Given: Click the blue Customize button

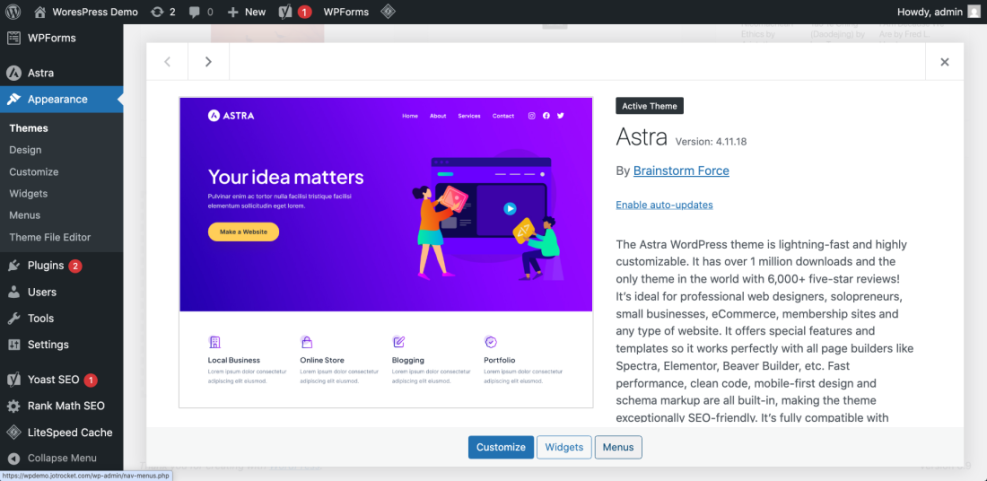Looking at the screenshot, I should point(501,447).
